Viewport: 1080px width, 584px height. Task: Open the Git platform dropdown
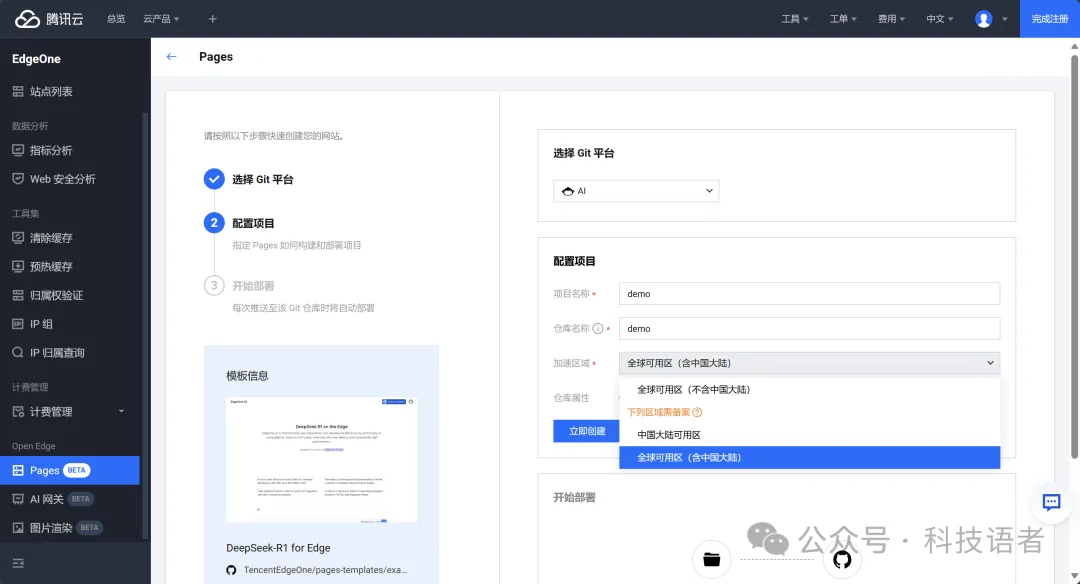[636, 191]
